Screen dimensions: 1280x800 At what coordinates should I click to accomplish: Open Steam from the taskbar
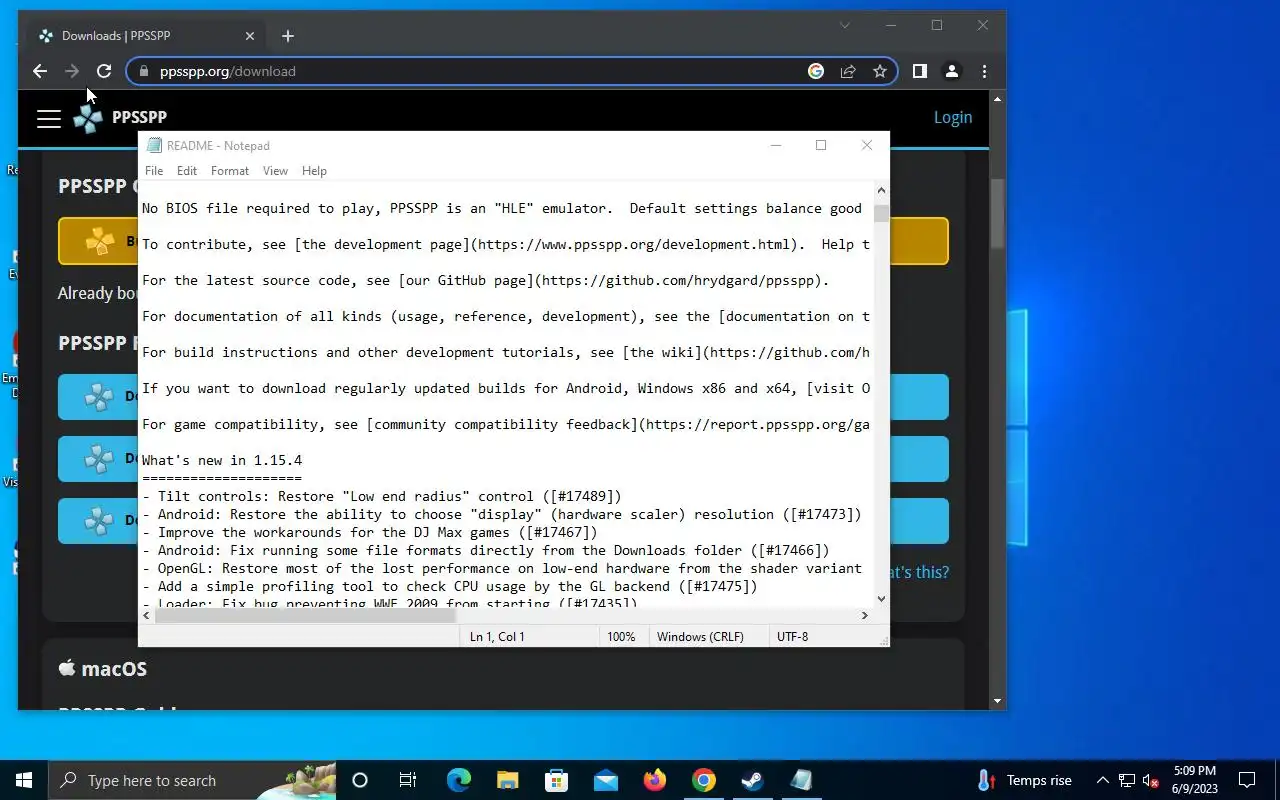pos(752,780)
